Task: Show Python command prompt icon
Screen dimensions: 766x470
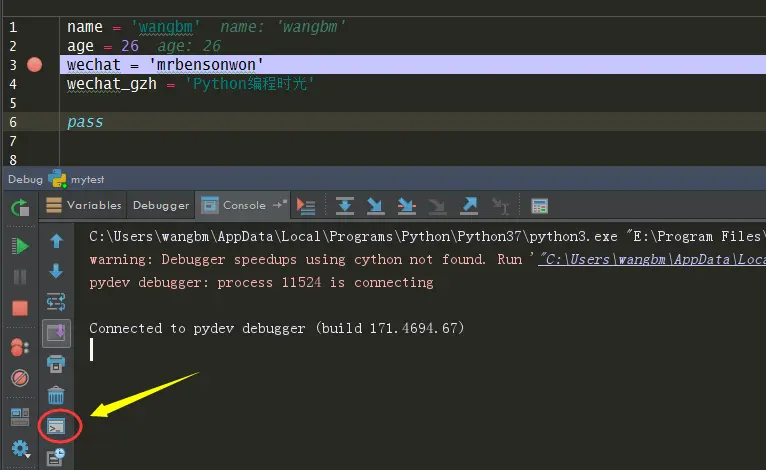Action: click(x=56, y=427)
